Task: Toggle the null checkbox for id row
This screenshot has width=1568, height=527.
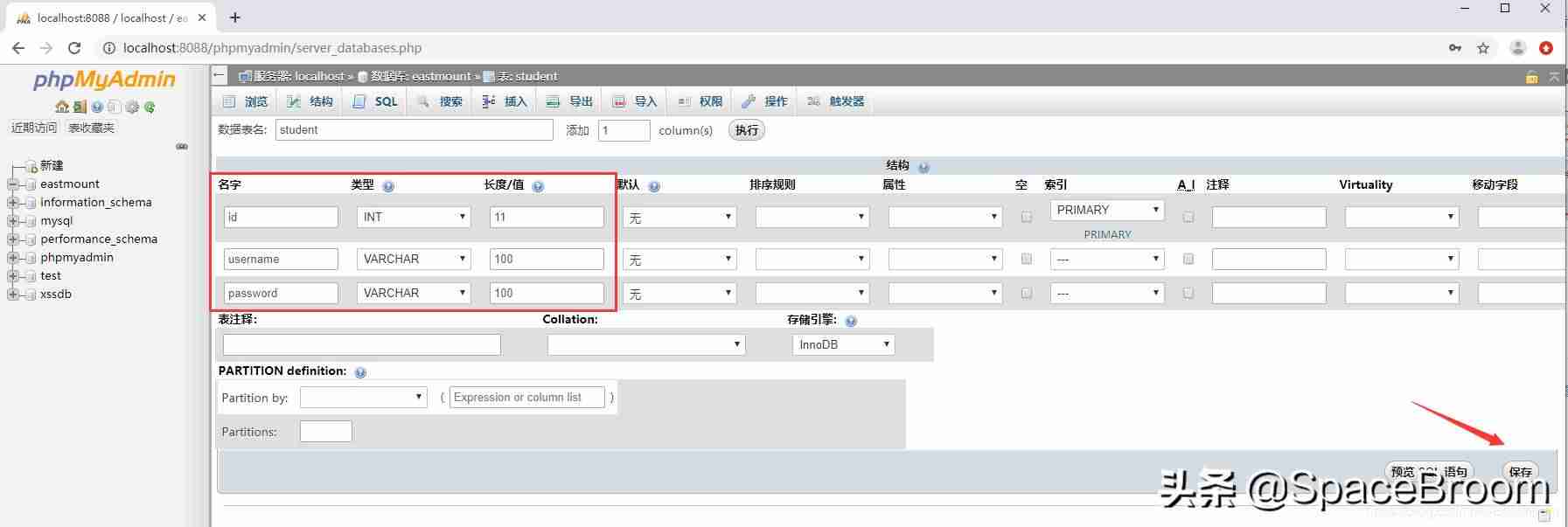Action: pyautogui.click(x=1027, y=217)
